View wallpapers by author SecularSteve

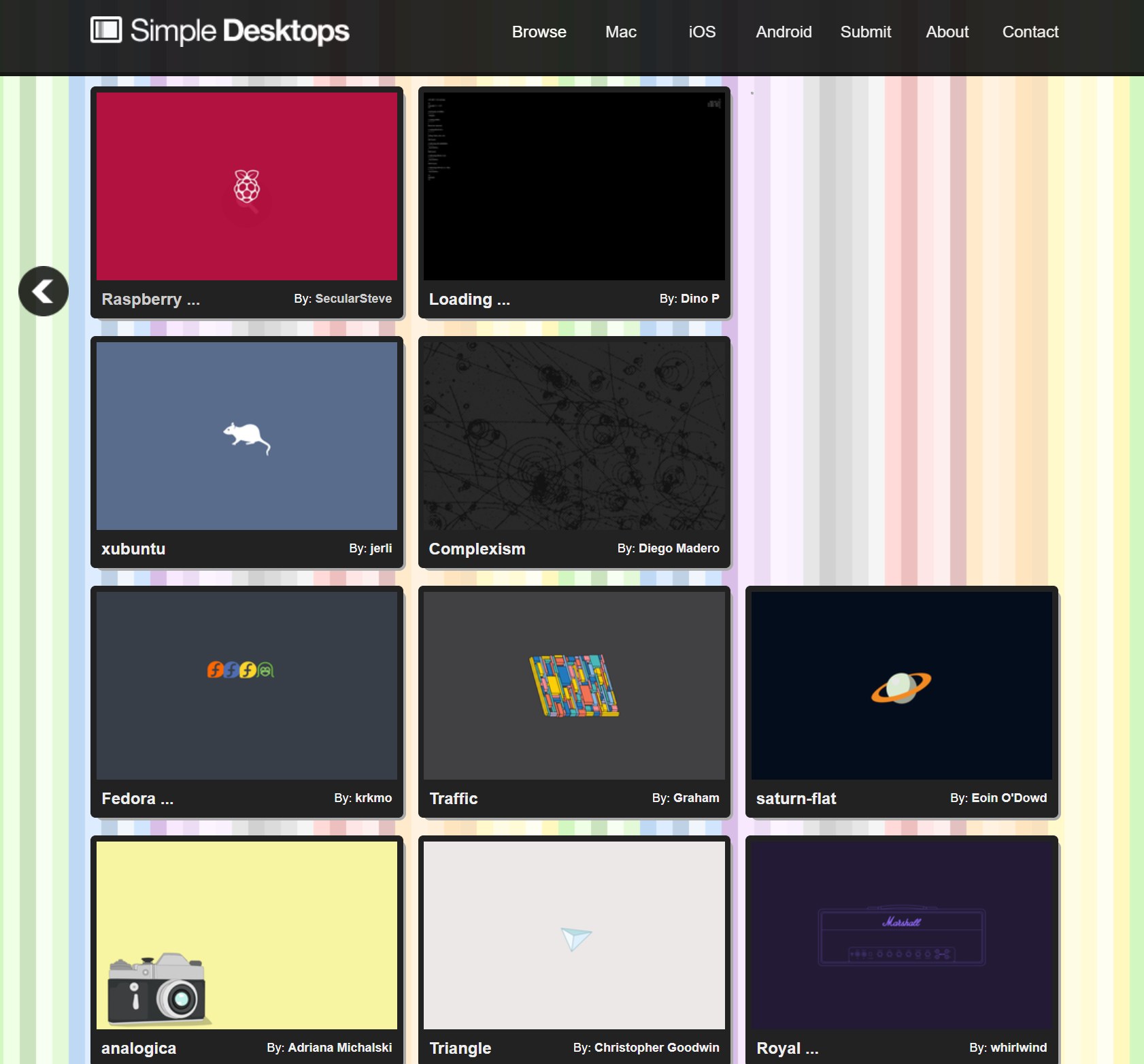352,298
